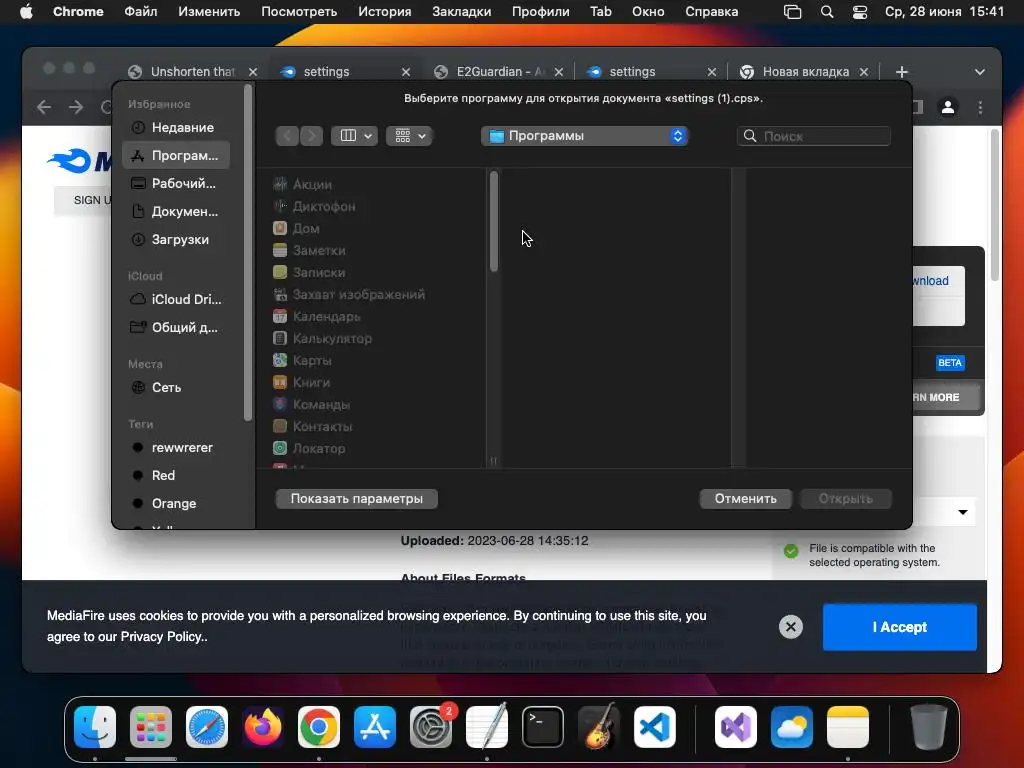Viewport: 1024px width, 768px height.
Task: Click the Chrome icon in the Dock
Action: pos(319,727)
